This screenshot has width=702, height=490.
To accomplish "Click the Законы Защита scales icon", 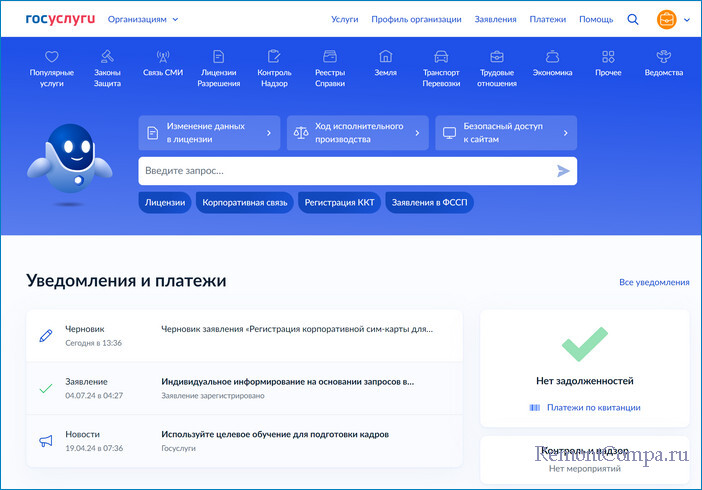I will pyautogui.click(x=107, y=57).
